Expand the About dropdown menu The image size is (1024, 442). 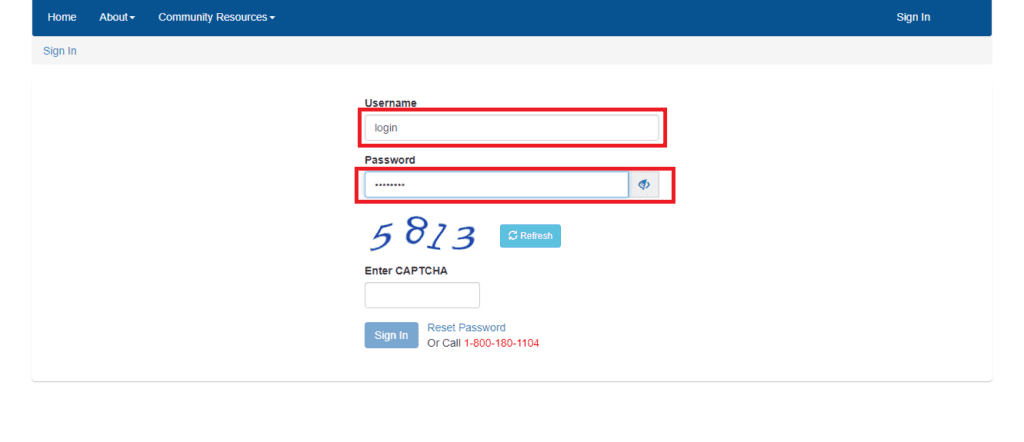[x=117, y=17]
